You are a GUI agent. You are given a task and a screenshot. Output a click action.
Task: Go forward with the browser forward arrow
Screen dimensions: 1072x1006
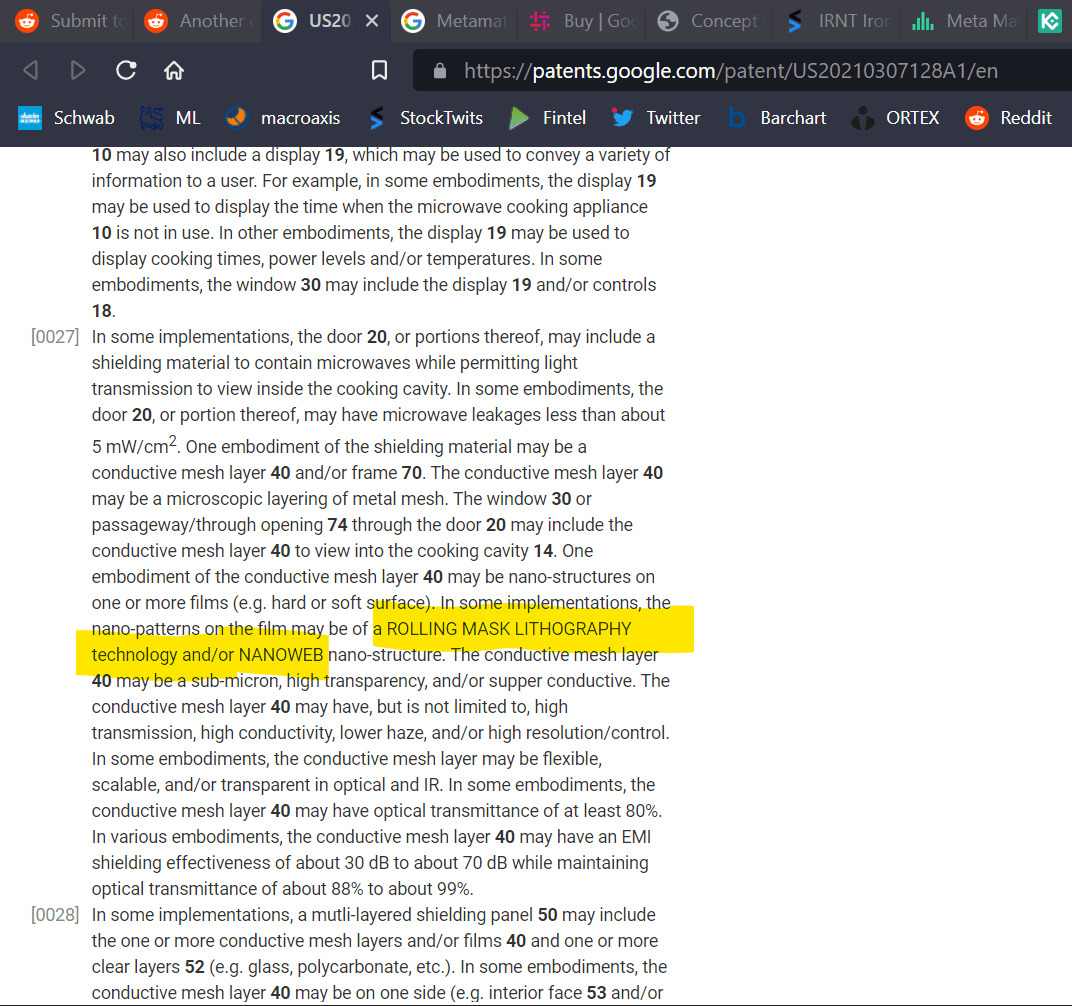tap(78, 70)
